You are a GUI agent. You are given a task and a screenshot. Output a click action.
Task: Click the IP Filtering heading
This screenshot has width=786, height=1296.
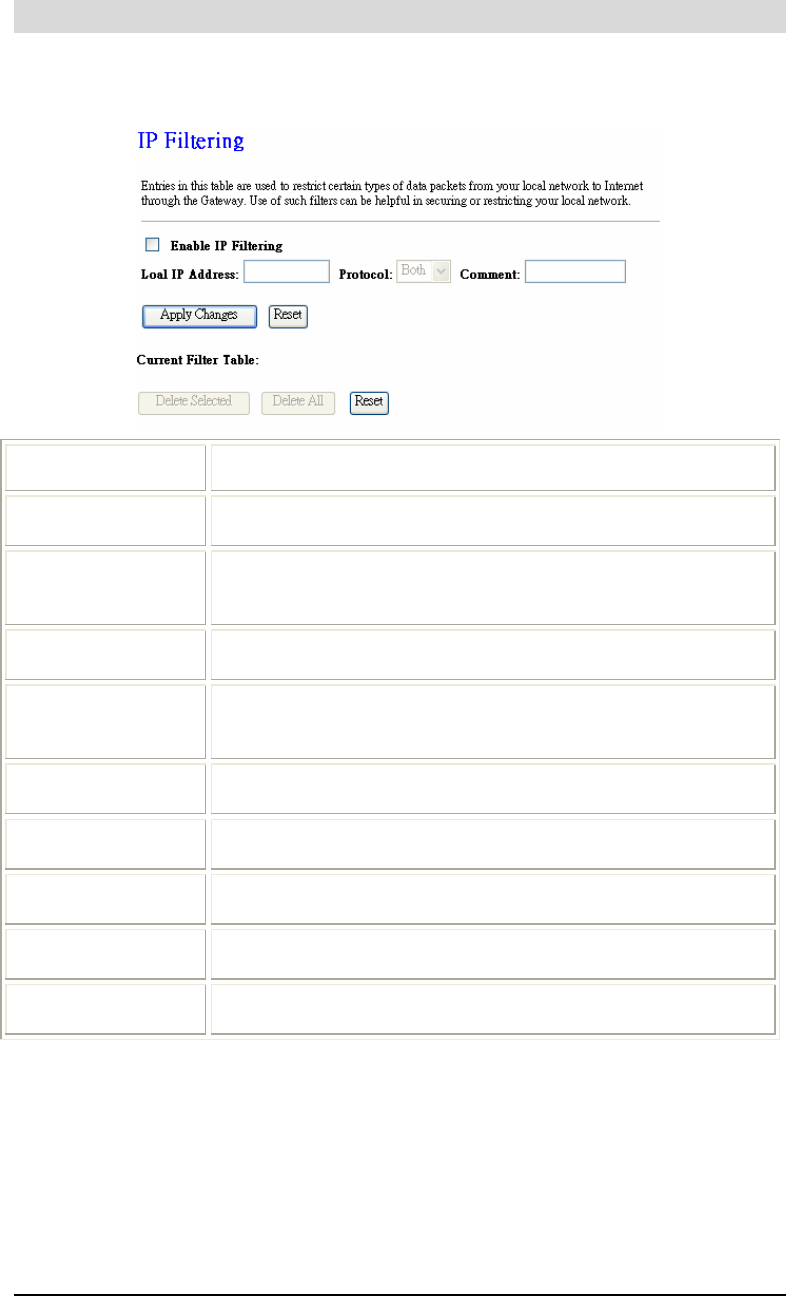pos(190,141)
